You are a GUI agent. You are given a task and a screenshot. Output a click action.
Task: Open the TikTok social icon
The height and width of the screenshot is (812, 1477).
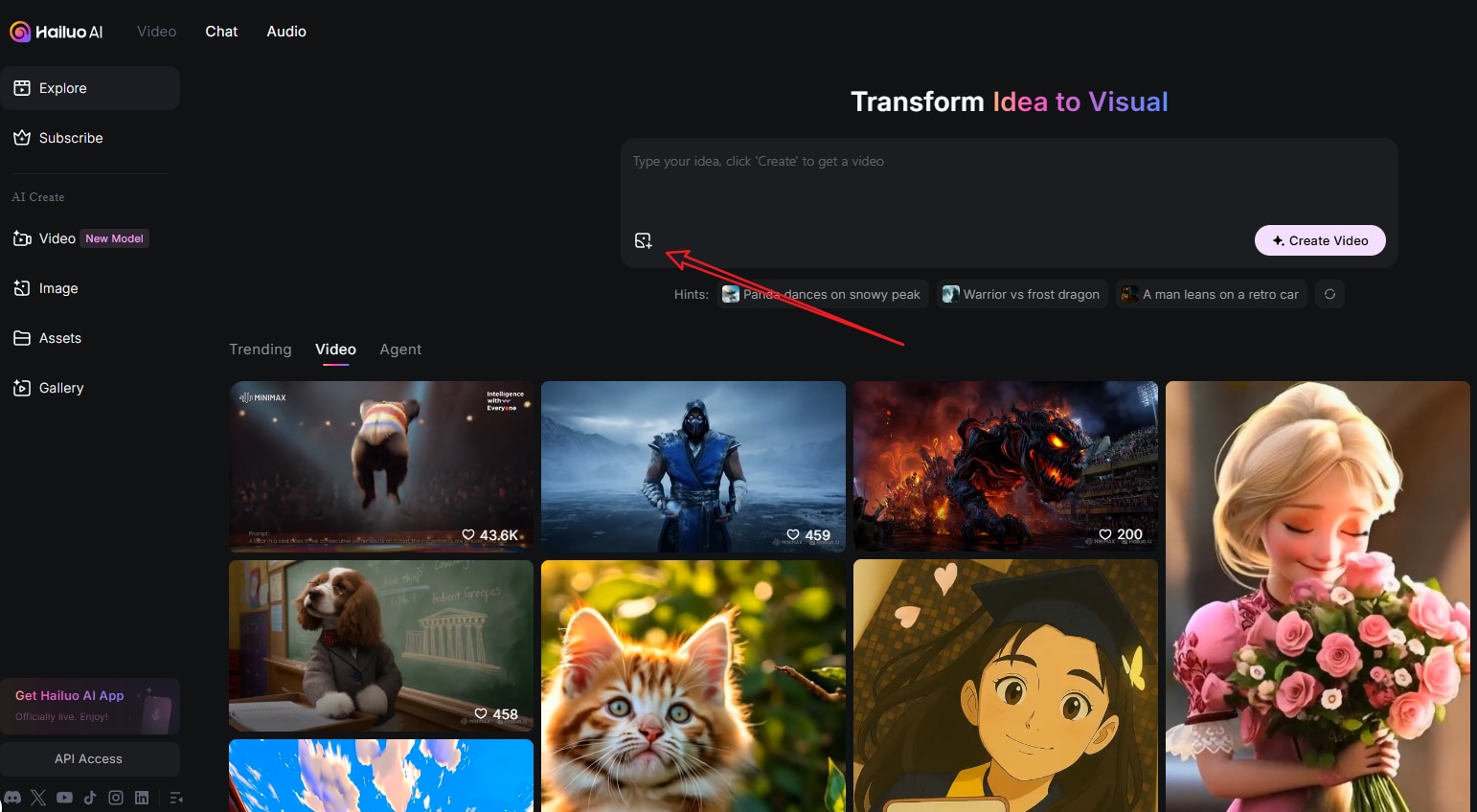click(x=90, y=798)
